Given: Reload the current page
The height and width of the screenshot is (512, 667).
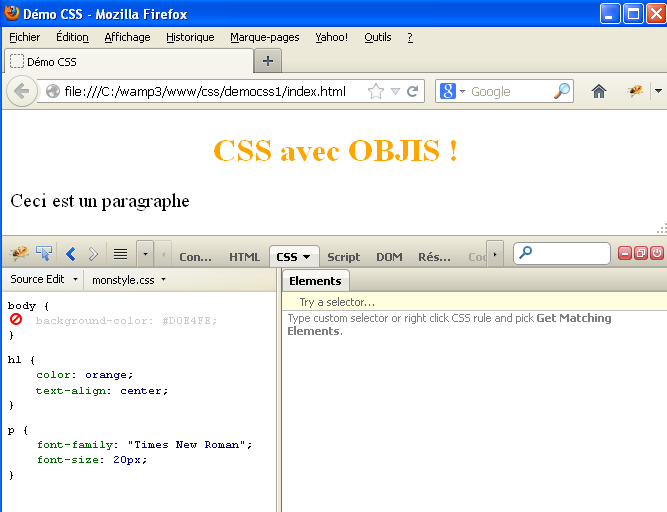Looking at the screenshot, I should click(x=413, y=91).
